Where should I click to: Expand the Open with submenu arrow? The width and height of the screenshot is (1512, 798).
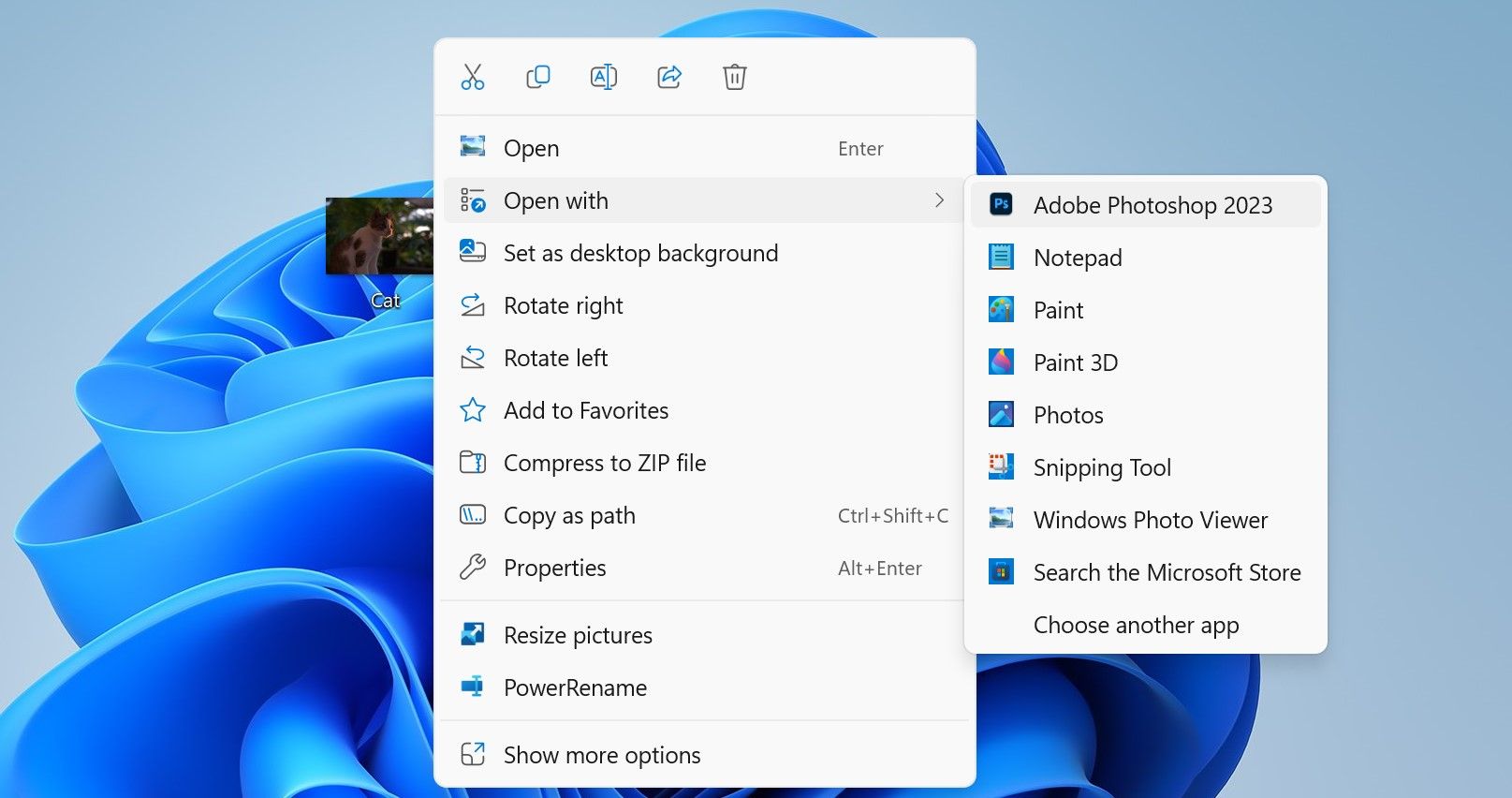(939, 200)
